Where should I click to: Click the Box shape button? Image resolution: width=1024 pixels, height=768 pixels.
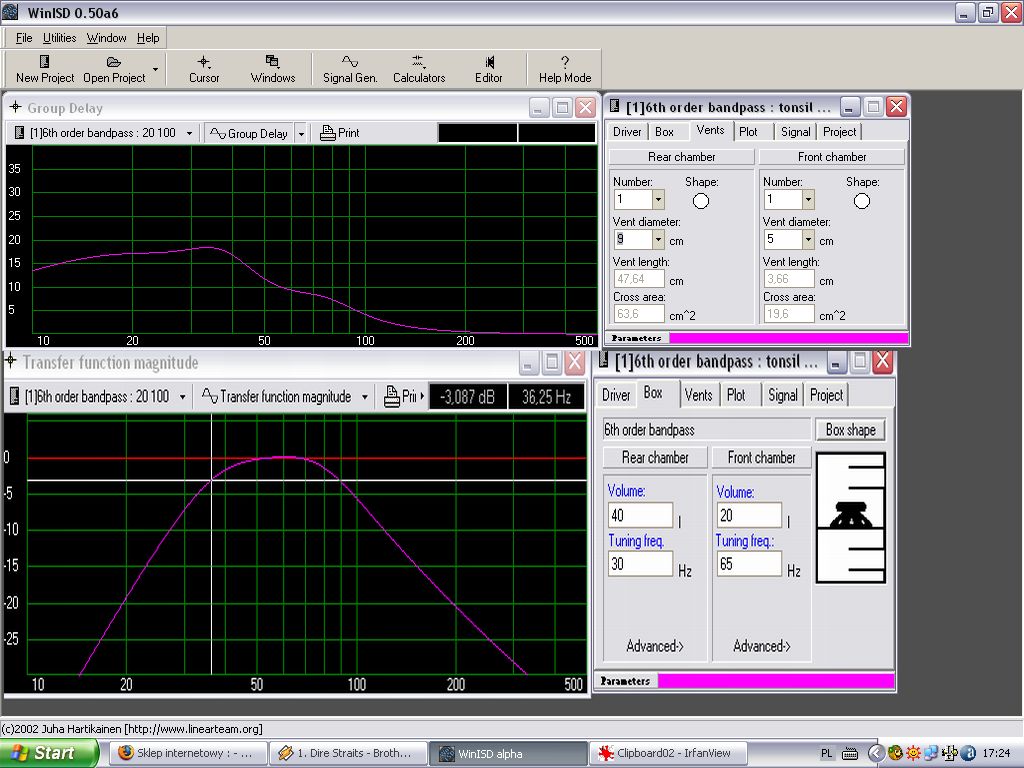point(850,430)
